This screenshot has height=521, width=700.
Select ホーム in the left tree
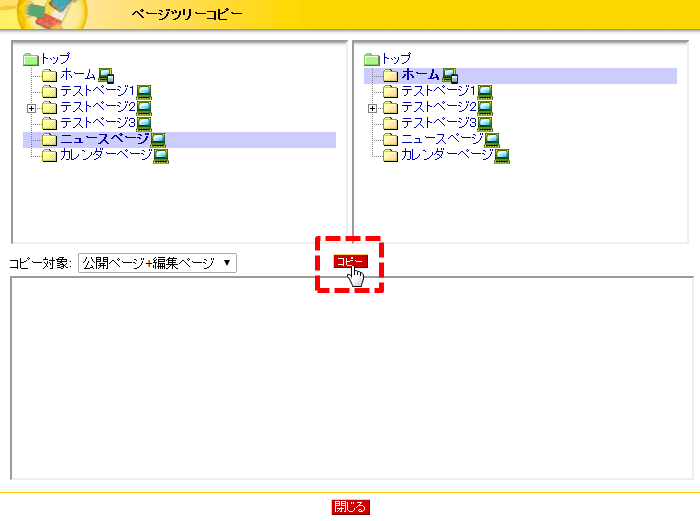(x=78, y=75)
